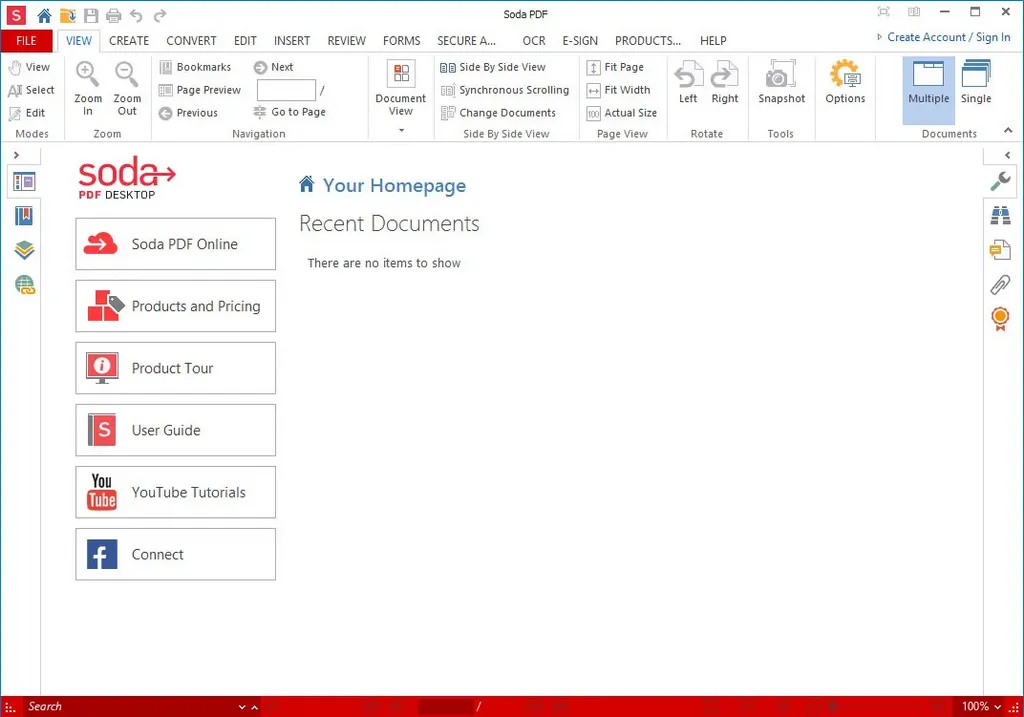Viewport: 1024px width, 717px height.
Task: Open the globe links sidebar panel
Action: tap(25, 285)
